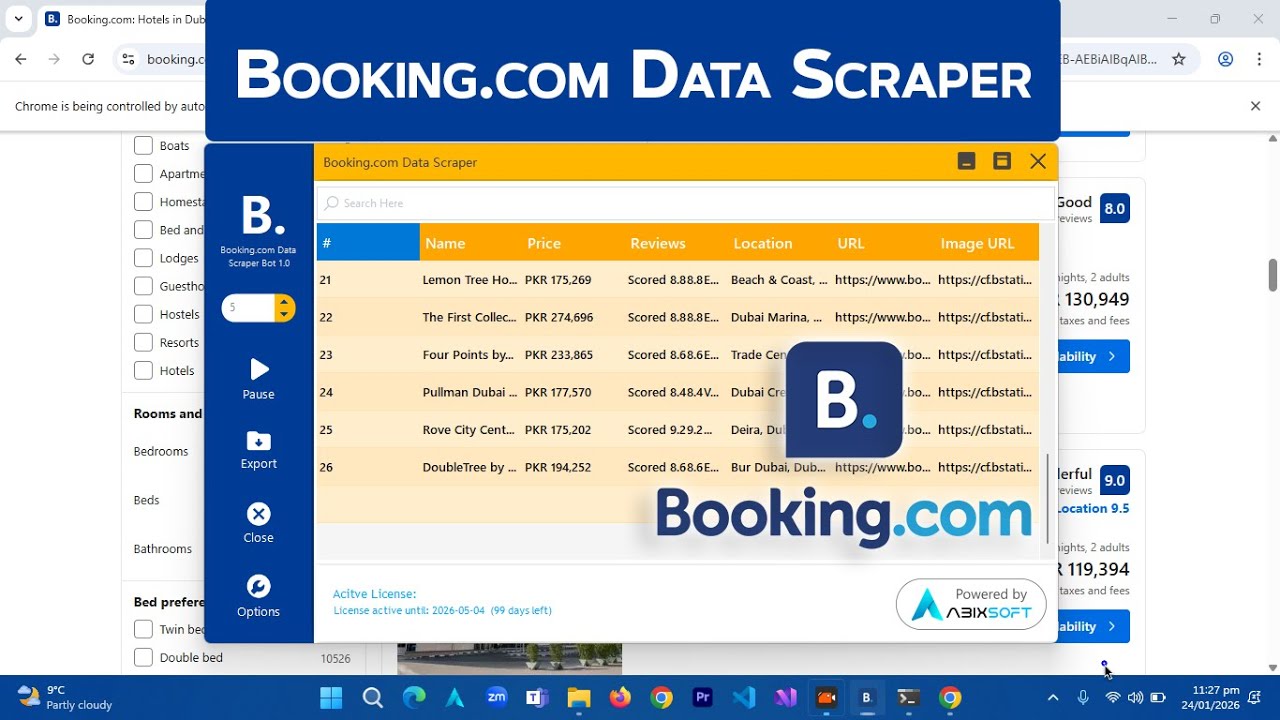Tick the Lodges checkbox in Chrome

(143, 257)
